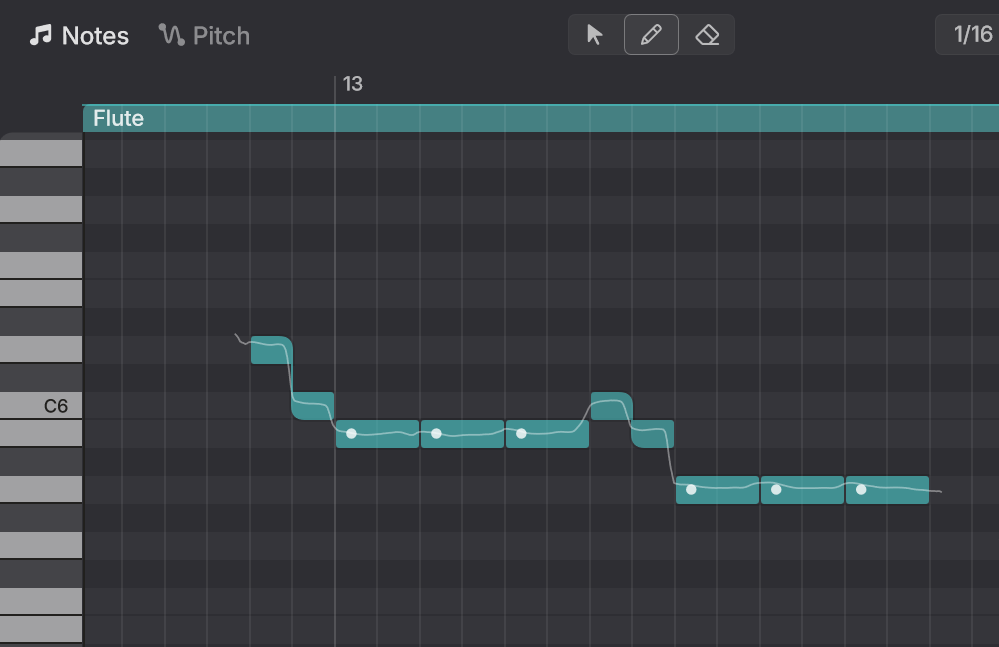Click the pitch curve icon beside Pitch
This screenshot has width=999, height=647.
(x=171, y=35)
